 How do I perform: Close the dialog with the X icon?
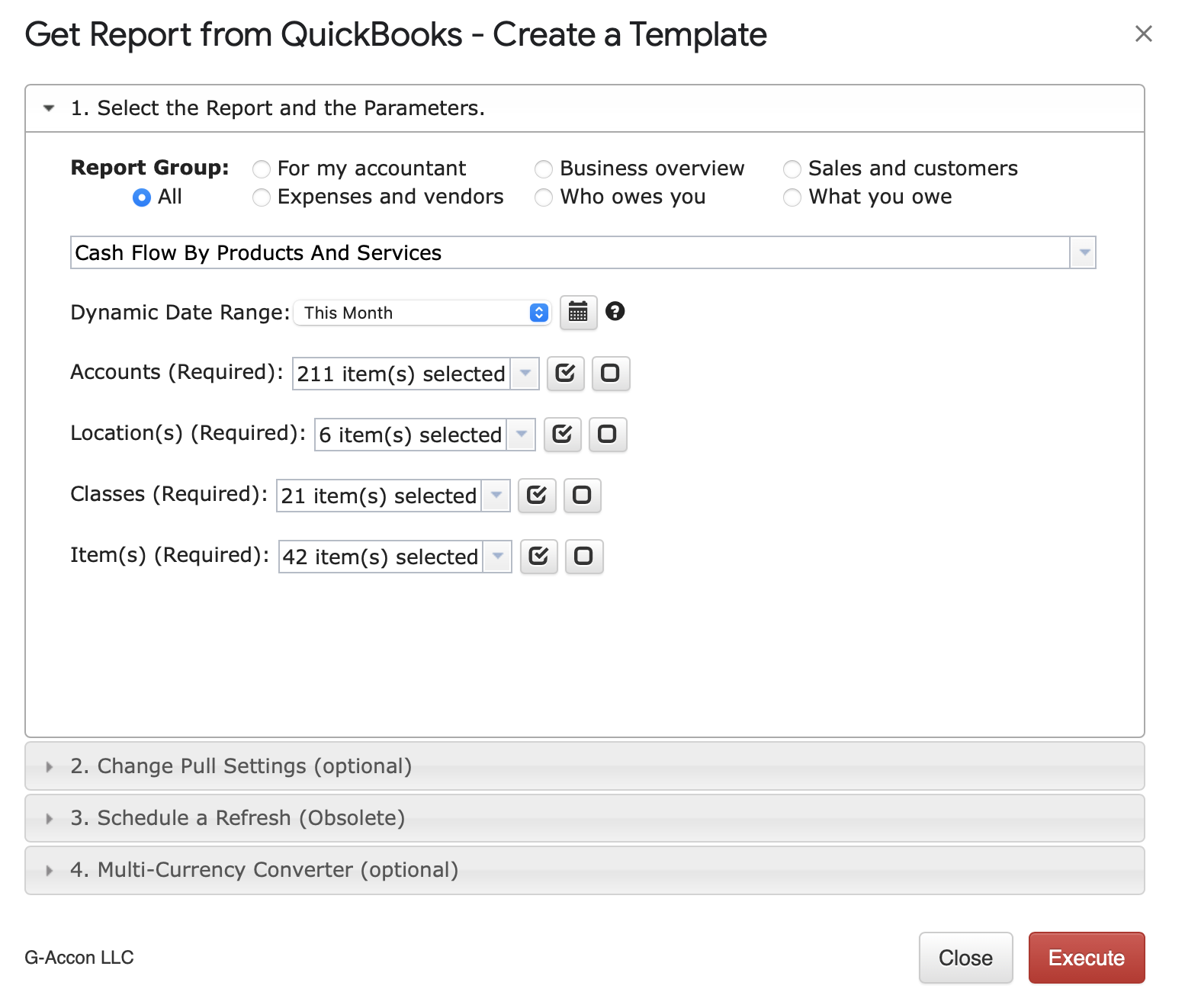[x=1143, y=34]
